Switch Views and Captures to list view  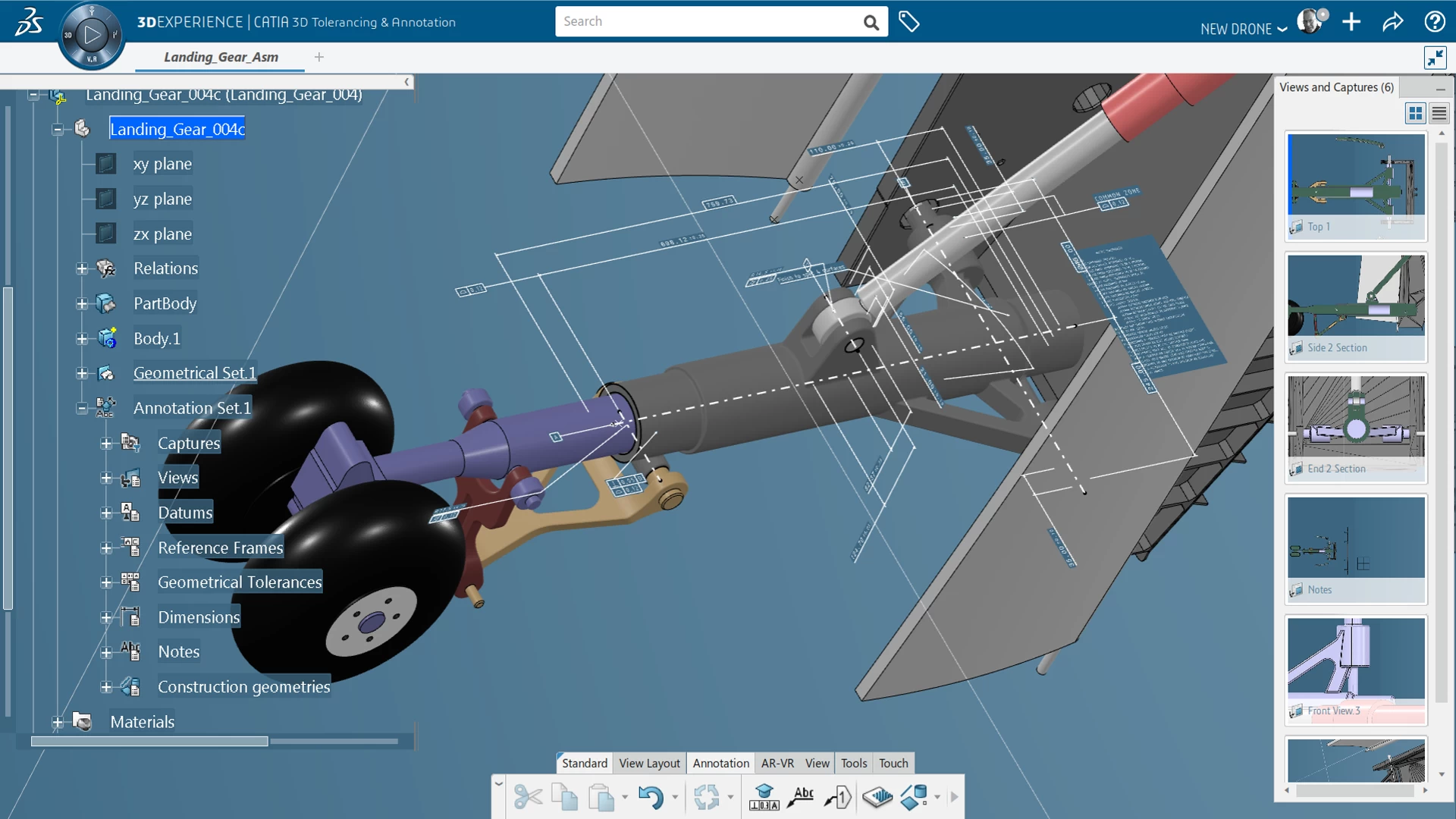[x=1439, y=113]
